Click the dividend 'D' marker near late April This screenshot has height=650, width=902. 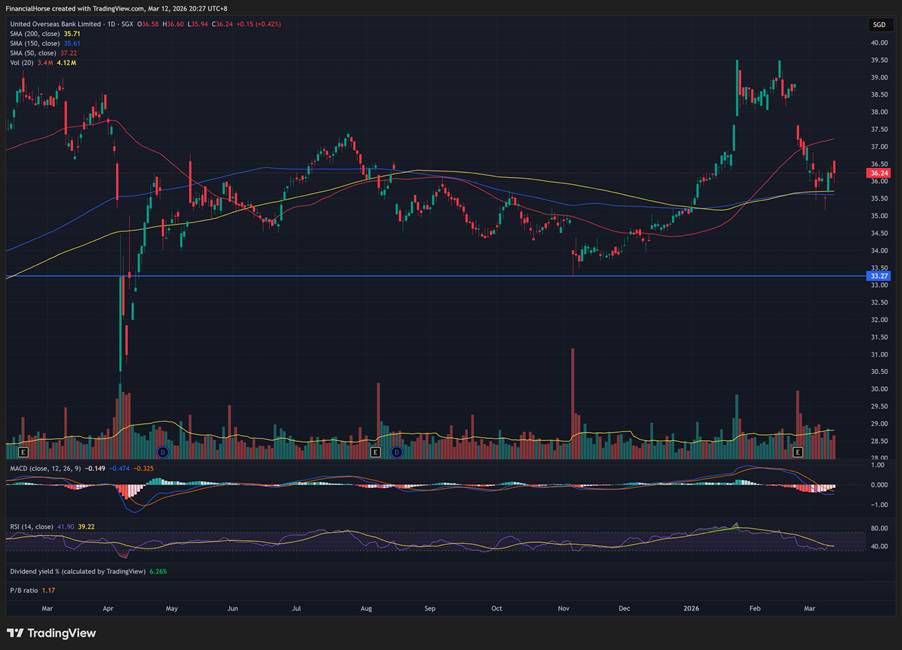(162, 453)
